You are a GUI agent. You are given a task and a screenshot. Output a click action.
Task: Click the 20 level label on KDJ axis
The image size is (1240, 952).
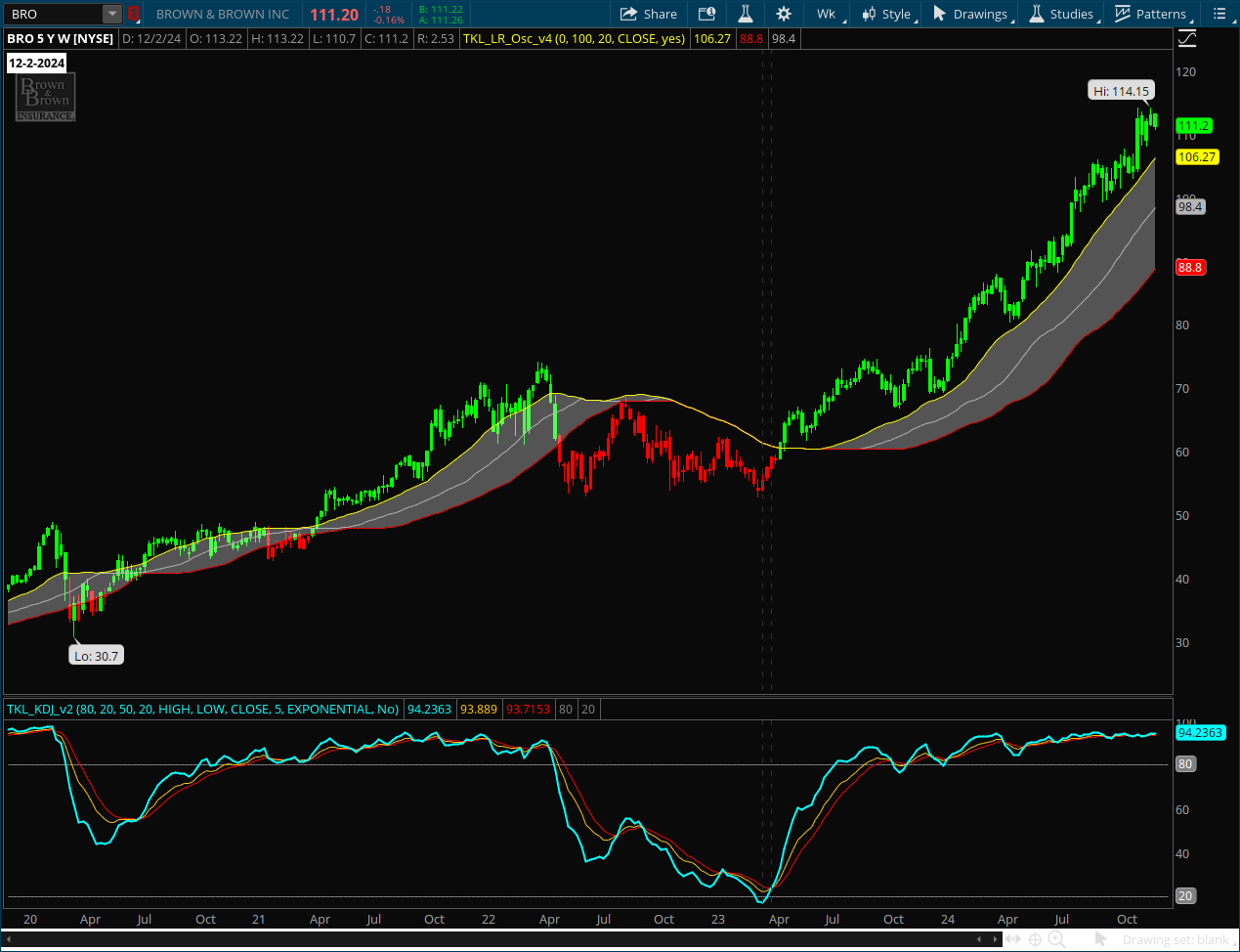click(1185, 895)
